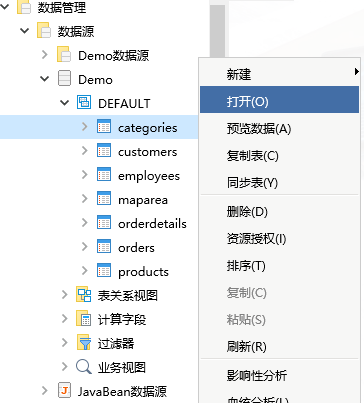364x403 pixels.
Task: Select the categories table label
Action: point(148,128)
